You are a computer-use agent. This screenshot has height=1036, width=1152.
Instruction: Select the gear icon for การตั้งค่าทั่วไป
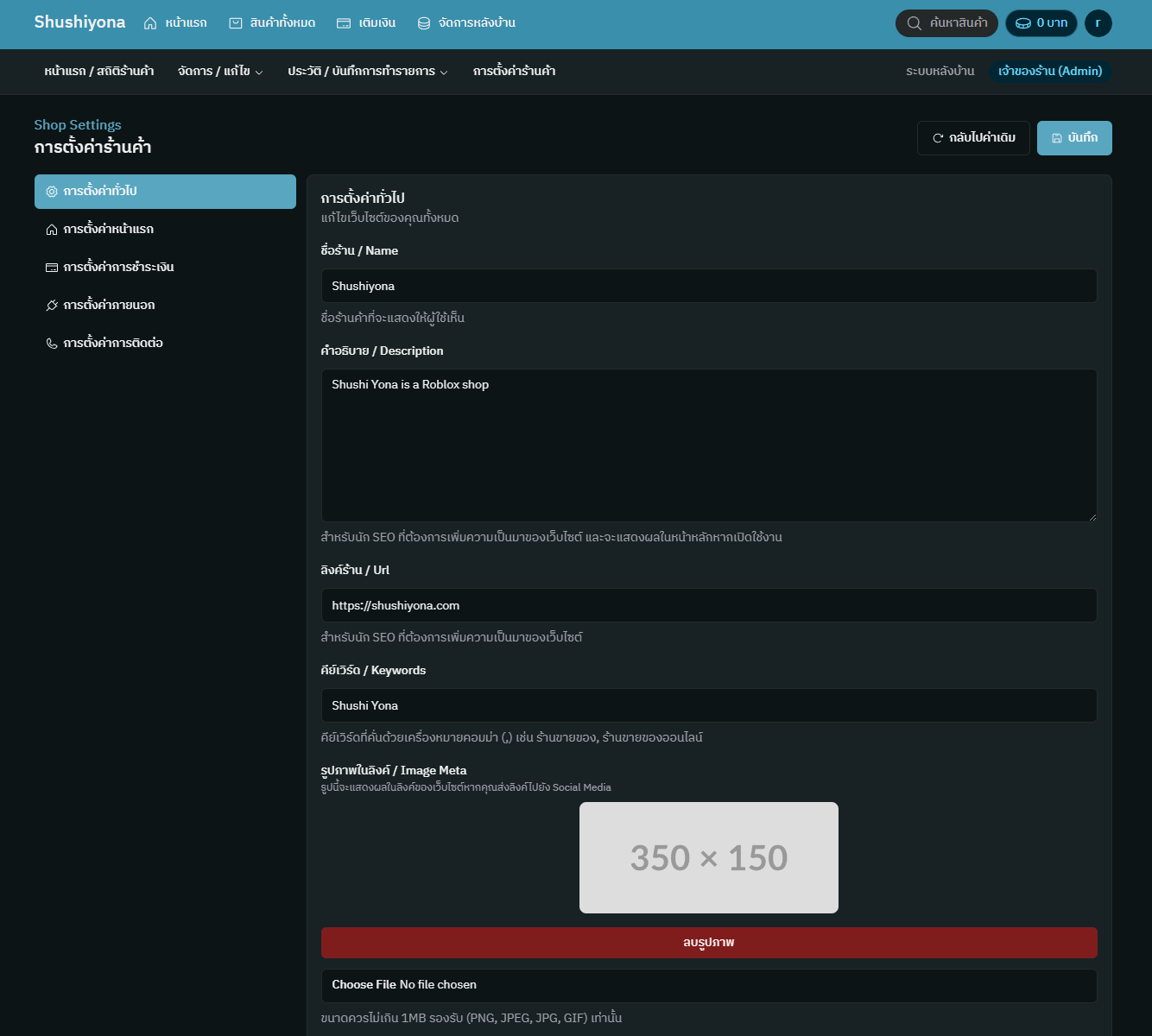click(52, 192)
